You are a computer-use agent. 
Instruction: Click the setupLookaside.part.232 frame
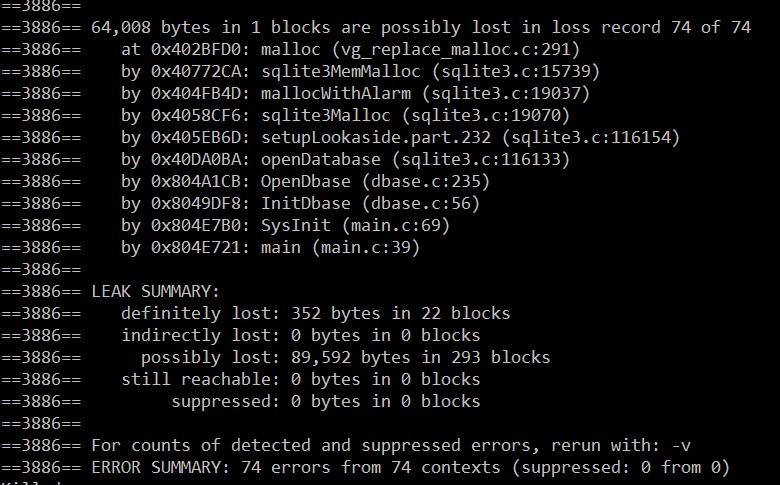[x=400, y=137]
